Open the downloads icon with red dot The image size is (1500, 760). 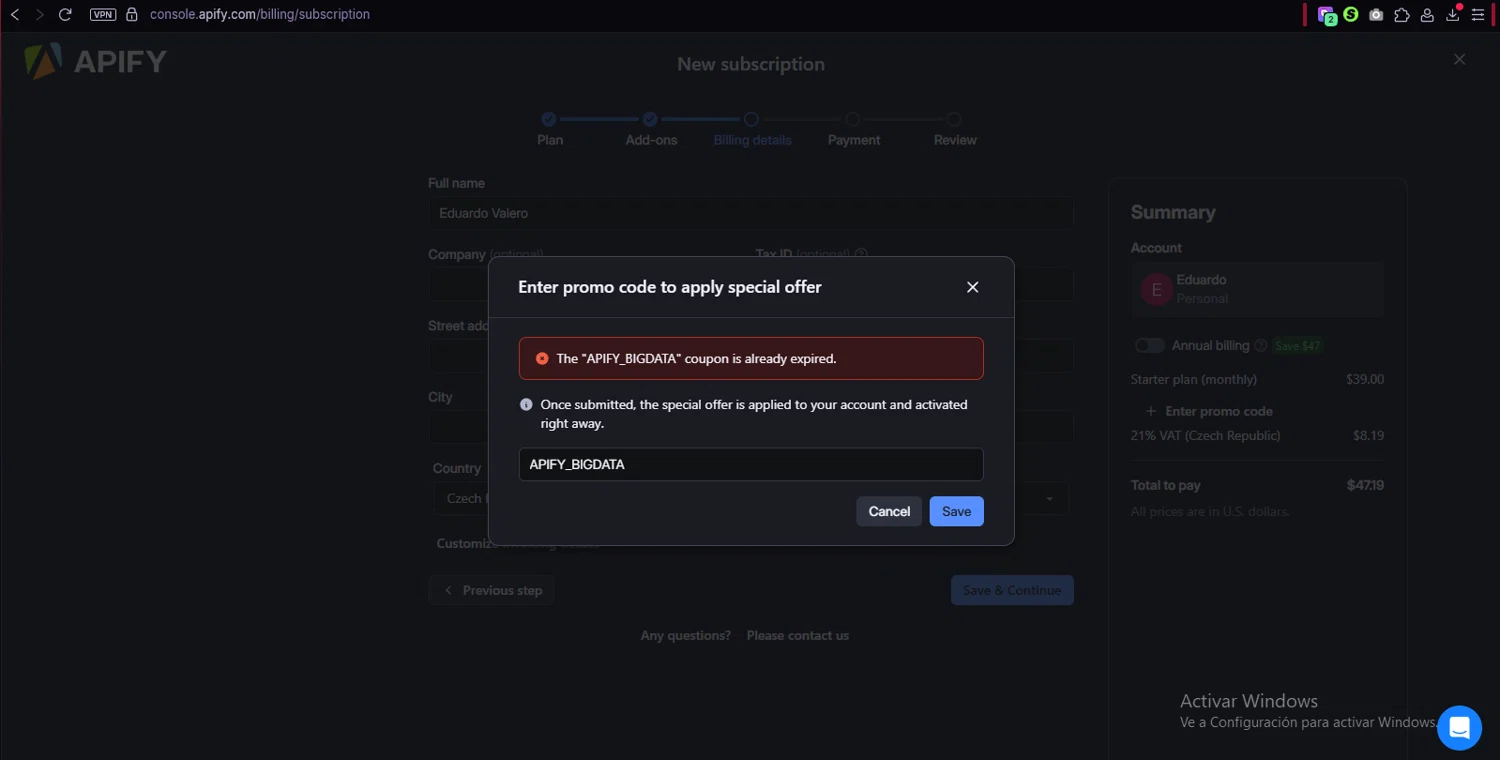click(x=1453, y=14)
